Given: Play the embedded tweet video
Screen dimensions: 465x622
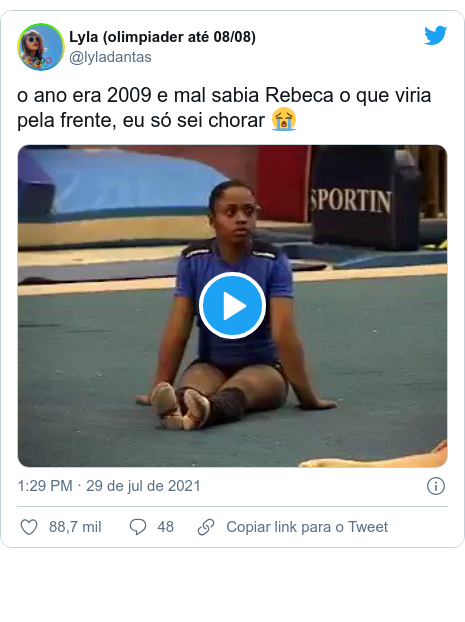Looking at the screenshot, I should pyautogui.click(x=232, y=305).
